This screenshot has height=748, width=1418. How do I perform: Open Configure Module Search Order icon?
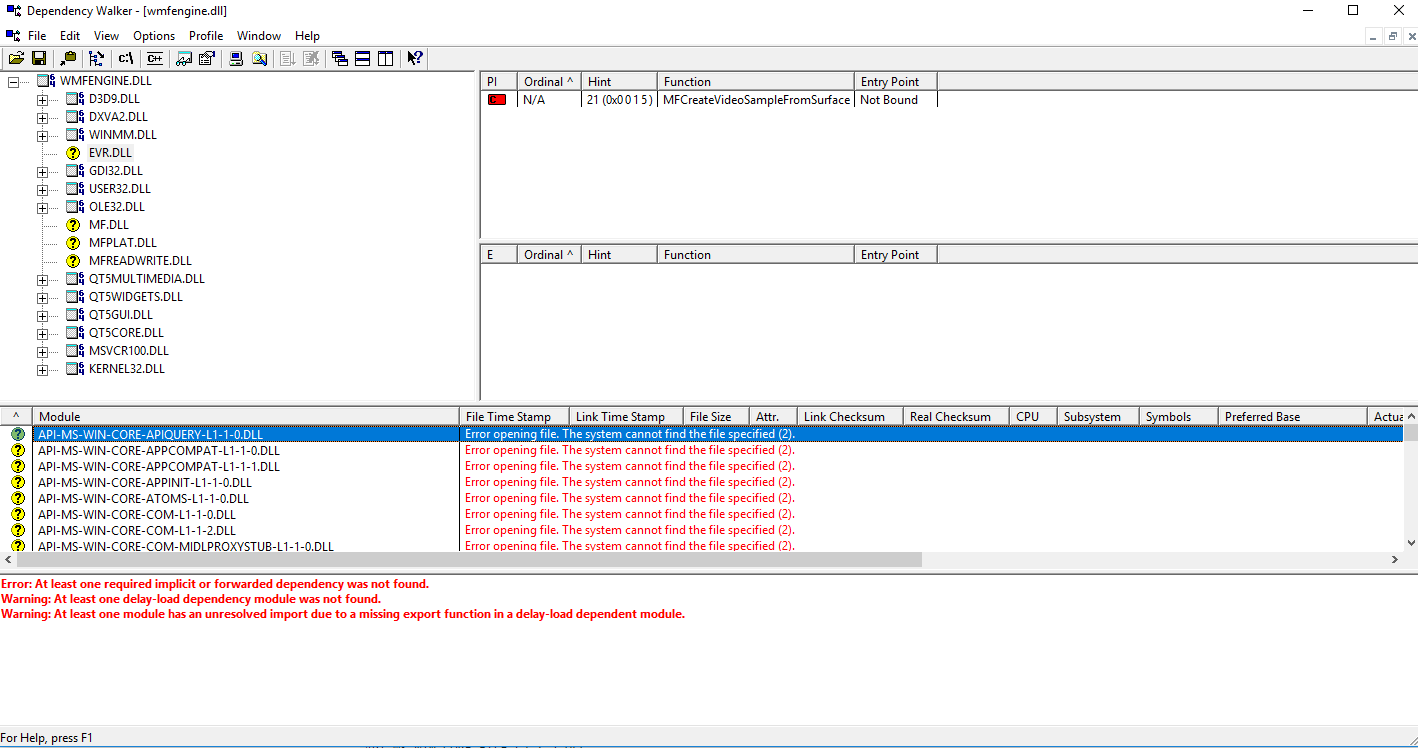click(x=259, y=58)
